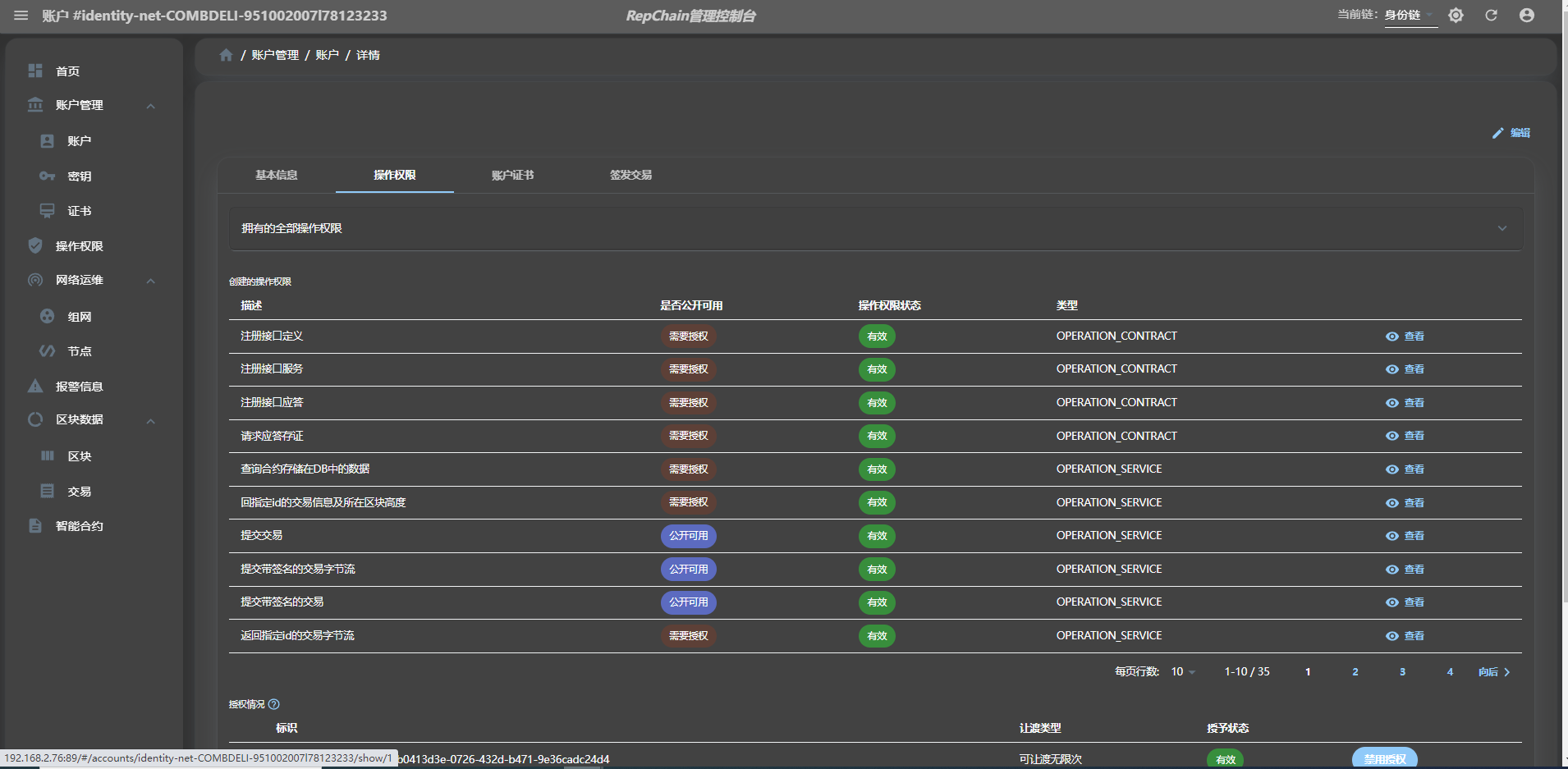Click the refresh icon in the top bar

point(1491,16)
